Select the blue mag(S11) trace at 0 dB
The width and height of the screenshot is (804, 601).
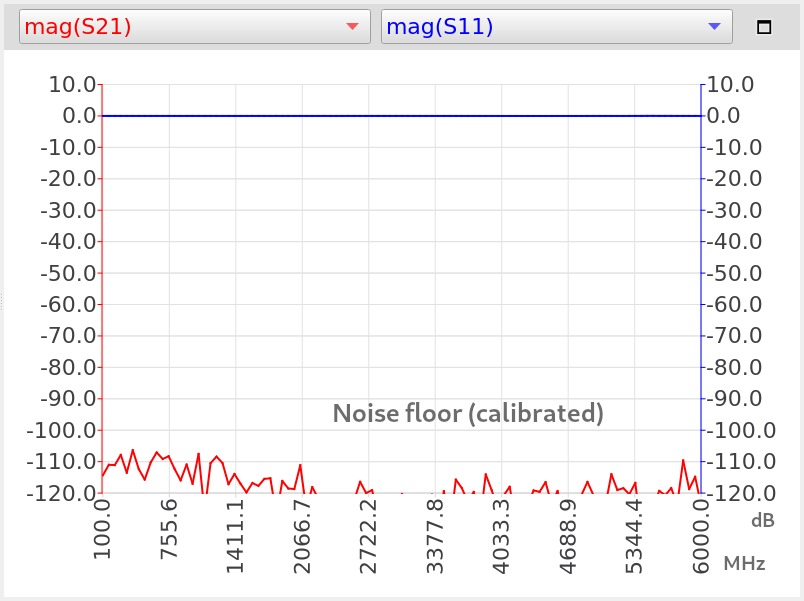[400, 115]
